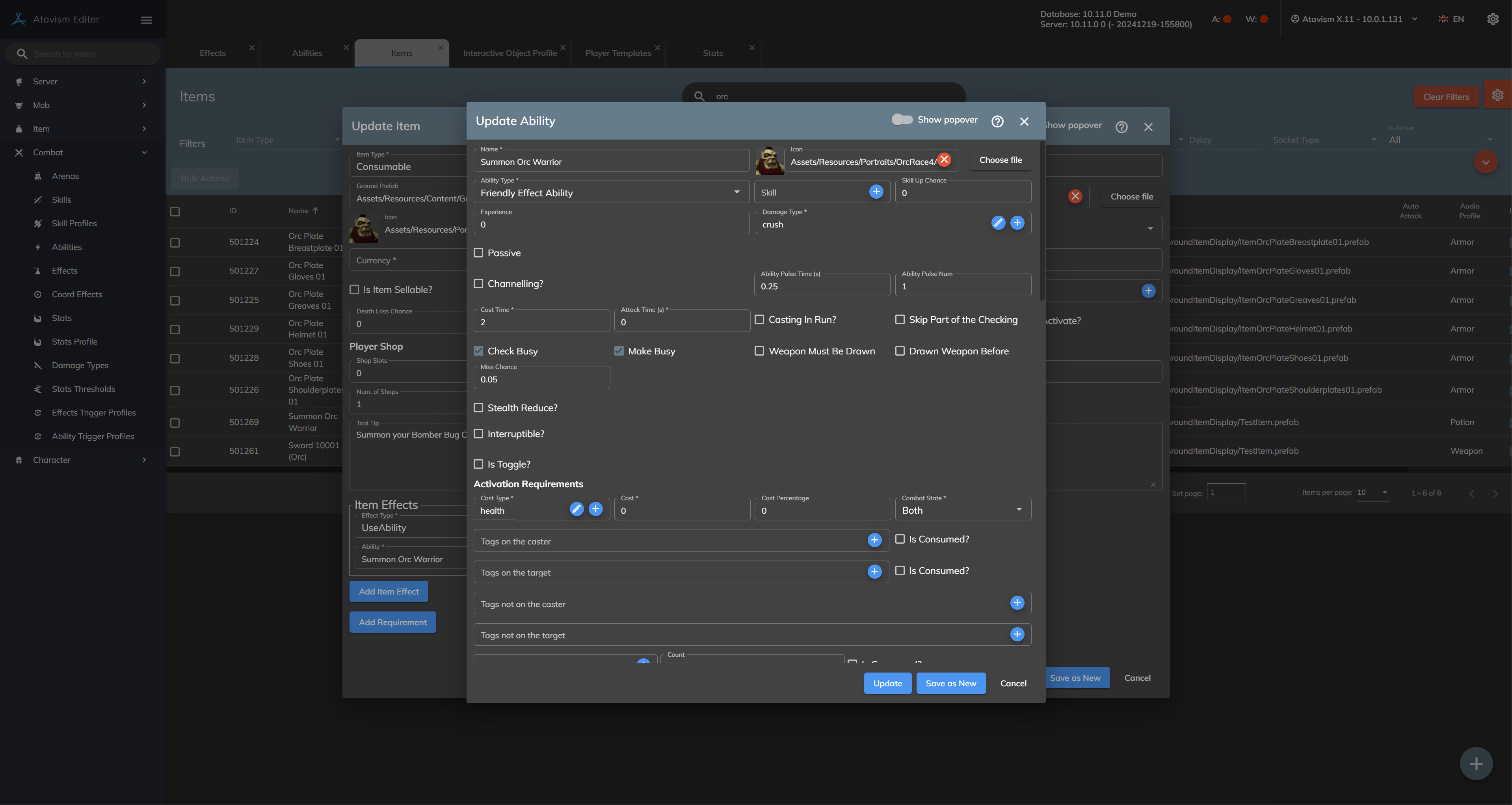
Task: Click the Miss Chance input field
Action: (541, 380)
